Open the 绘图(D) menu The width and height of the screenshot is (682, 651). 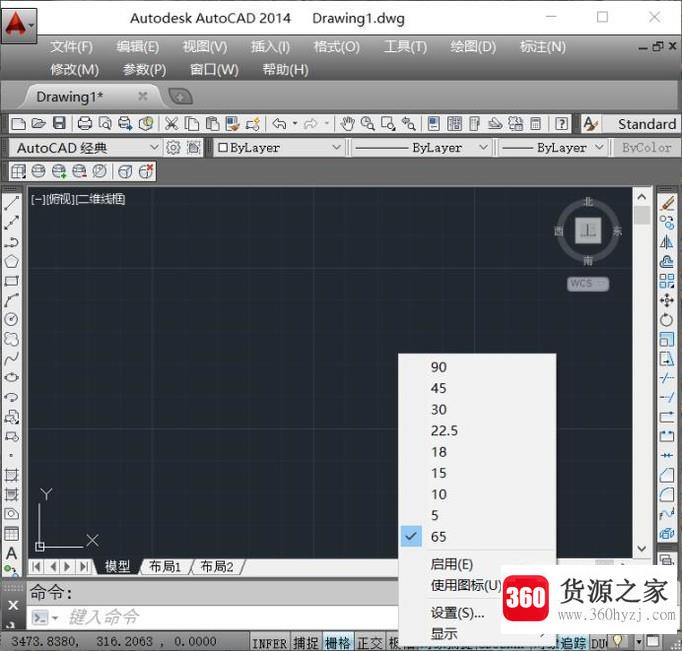[x=473, y=47]
